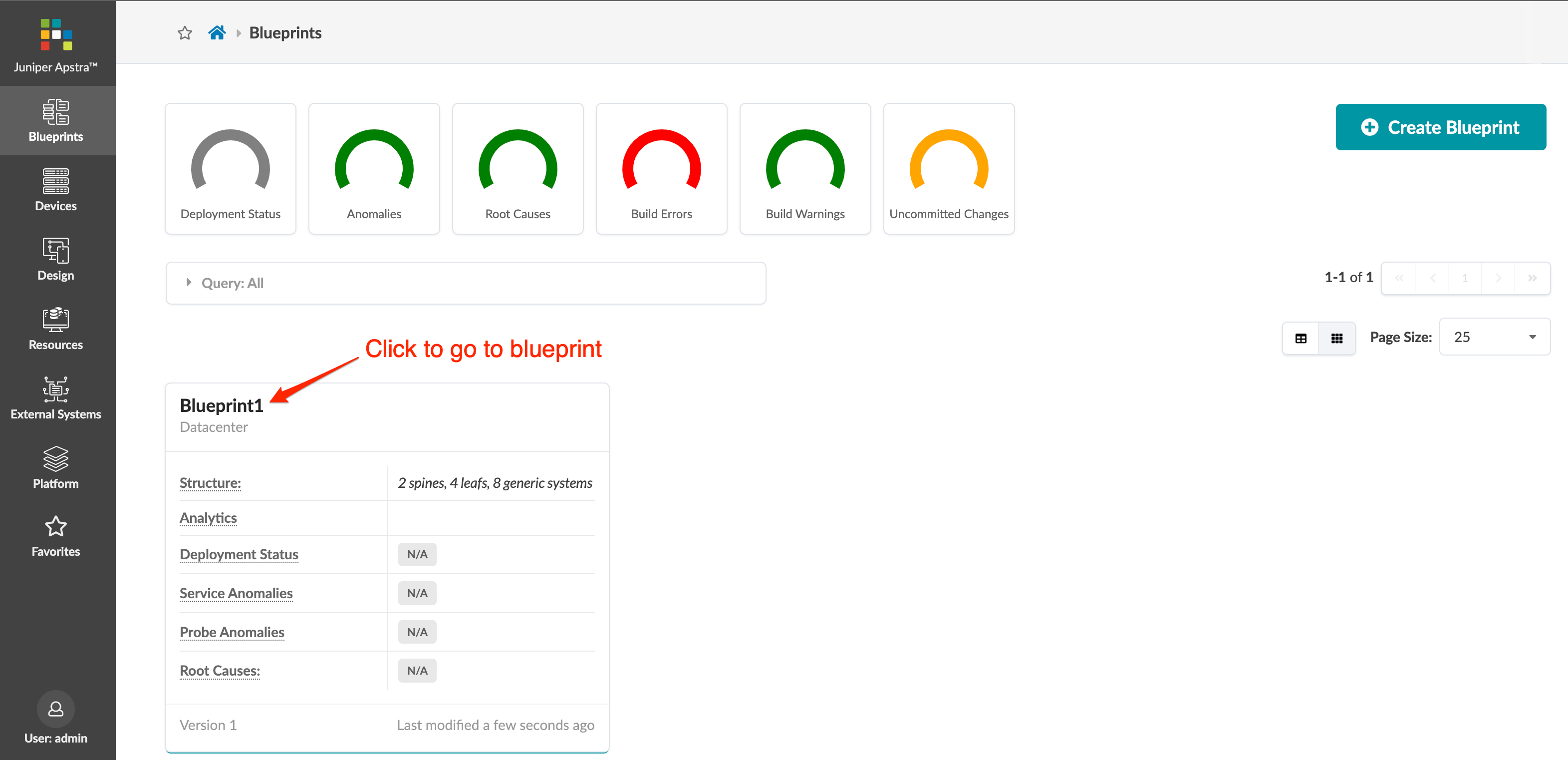This screenshot has width=1568, height=760.
Task: Switch to table view layout
Action: 1300,339
